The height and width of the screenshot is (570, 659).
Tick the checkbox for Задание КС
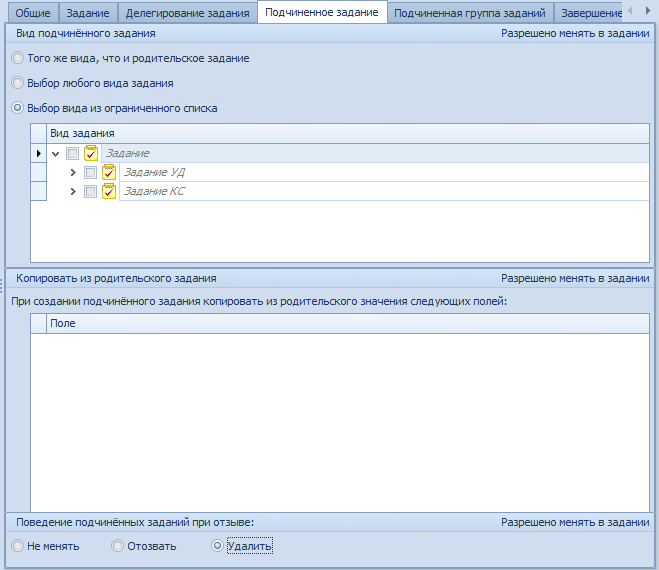(90, 191)
